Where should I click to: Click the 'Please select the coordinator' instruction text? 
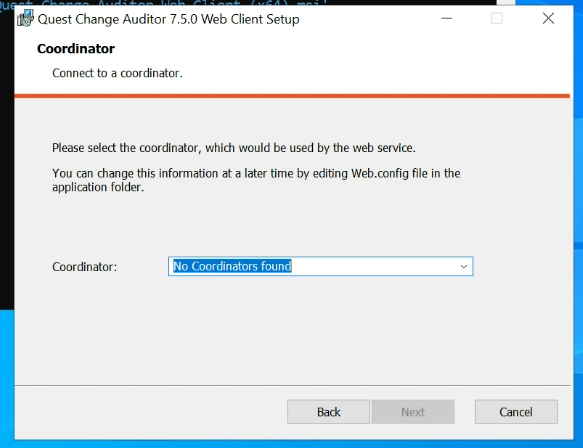pos(233,148)
